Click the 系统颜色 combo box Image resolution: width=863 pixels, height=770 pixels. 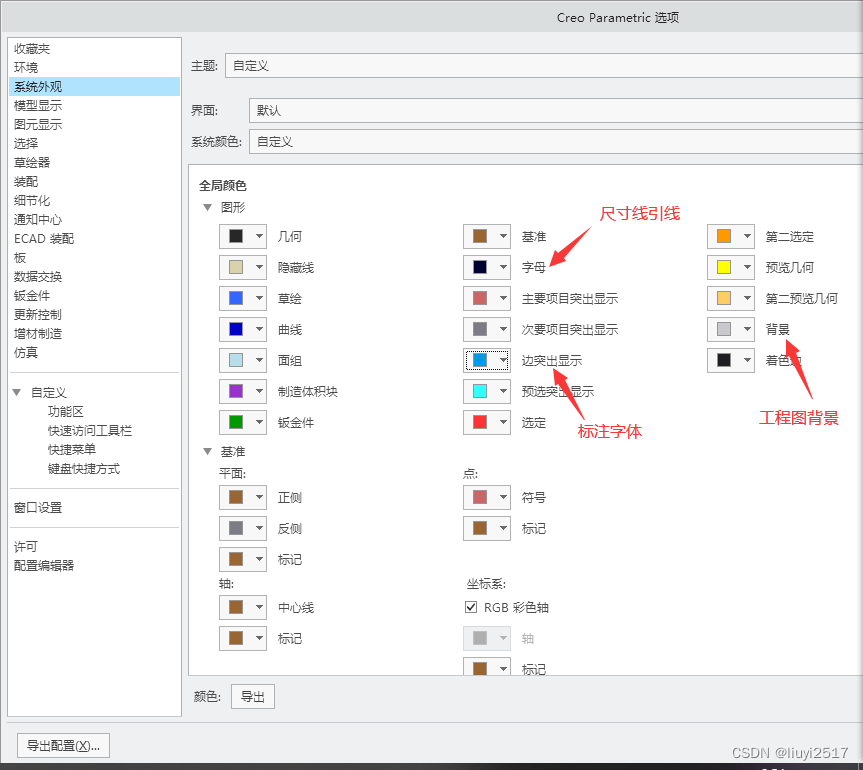click(556, 141)
